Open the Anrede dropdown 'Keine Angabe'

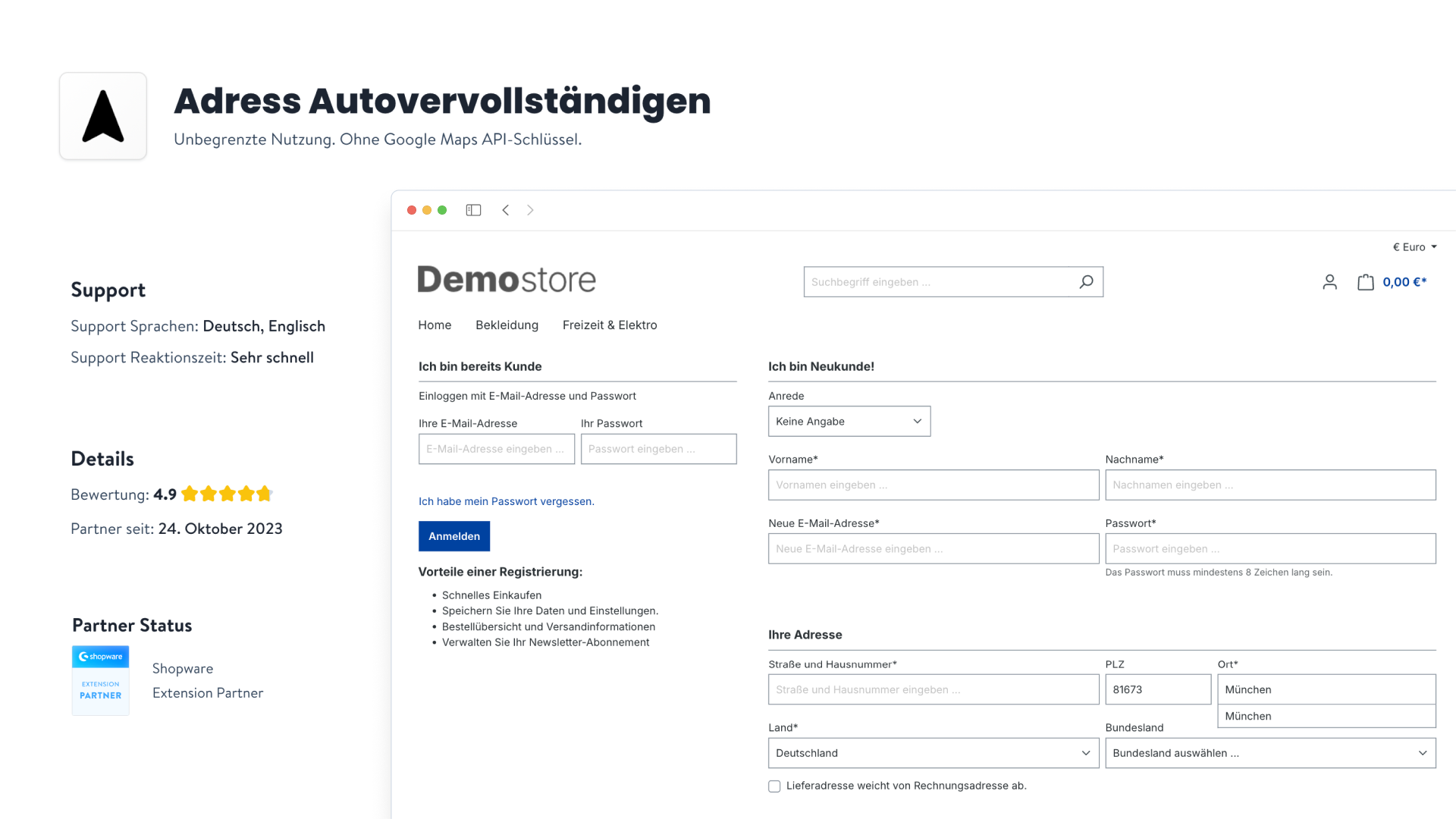pos(849,421)
